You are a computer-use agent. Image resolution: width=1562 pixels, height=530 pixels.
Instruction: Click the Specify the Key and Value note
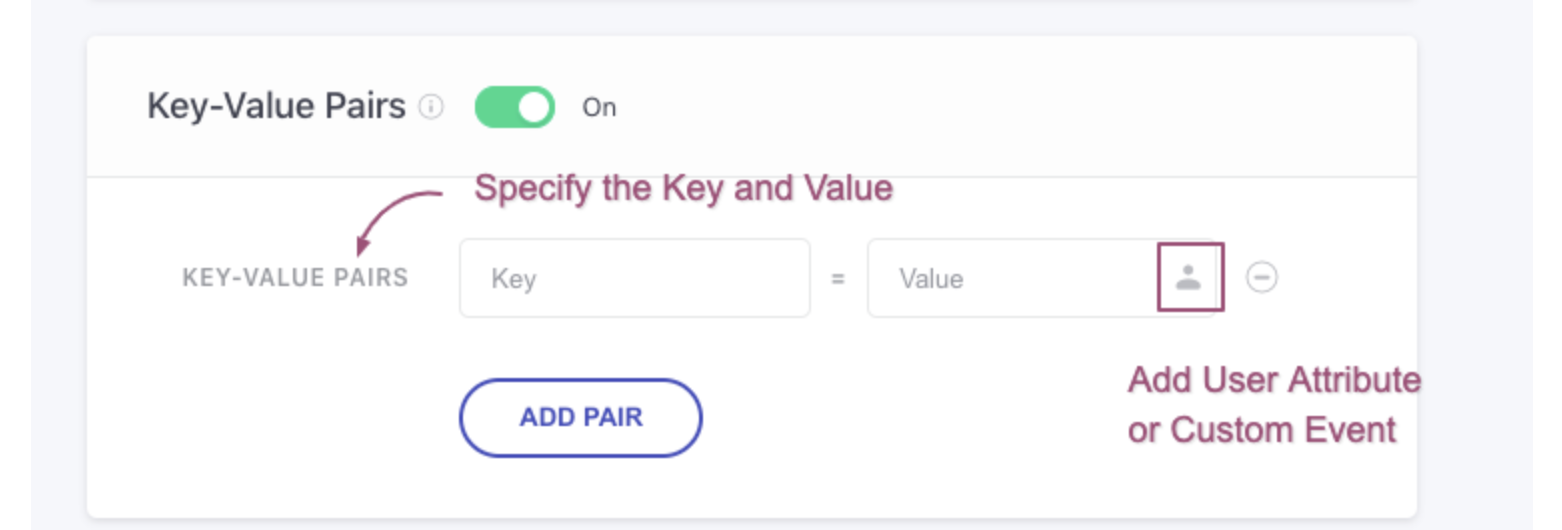[x=683, y=188]
